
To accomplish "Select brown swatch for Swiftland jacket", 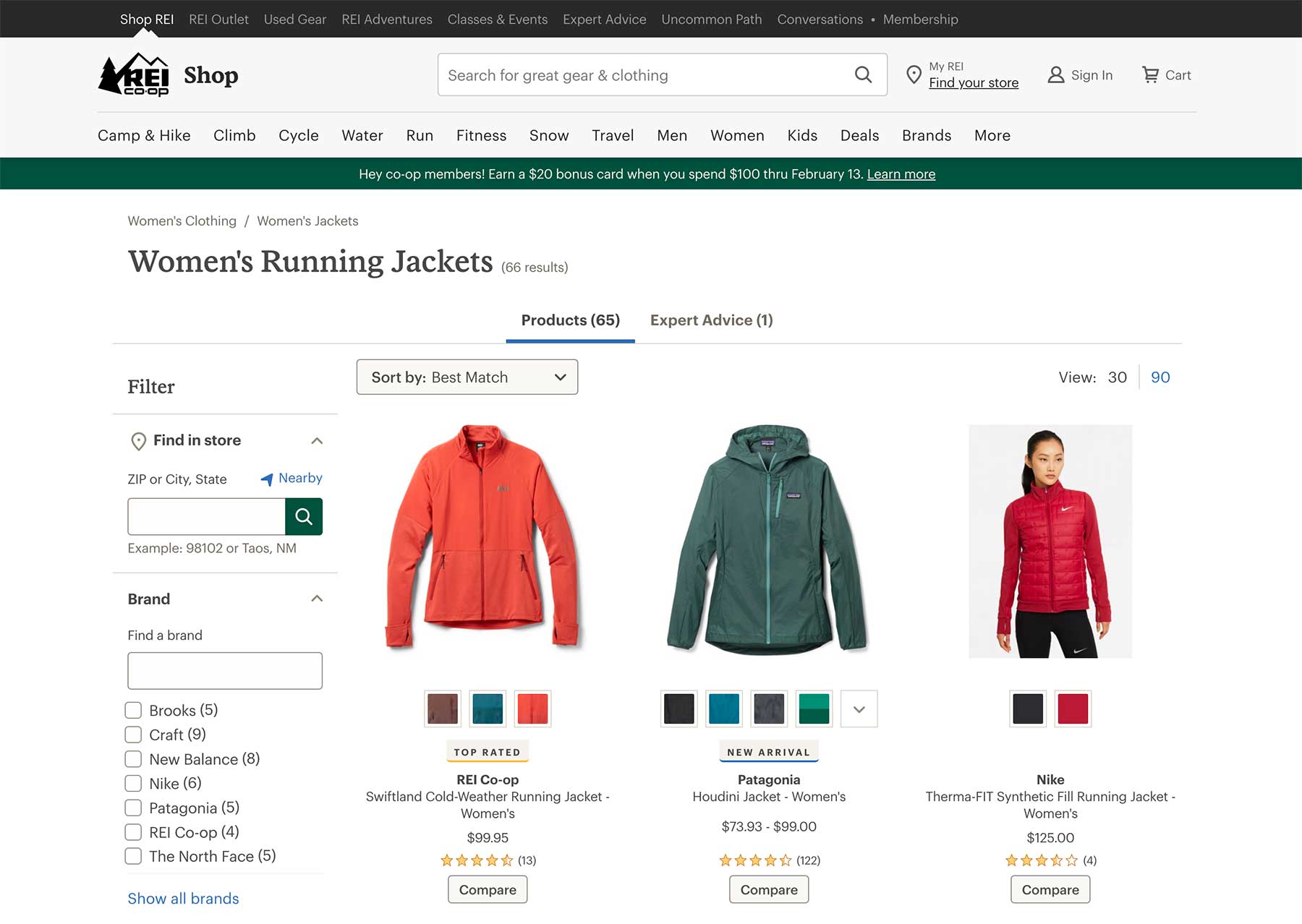I will (443, 709).
